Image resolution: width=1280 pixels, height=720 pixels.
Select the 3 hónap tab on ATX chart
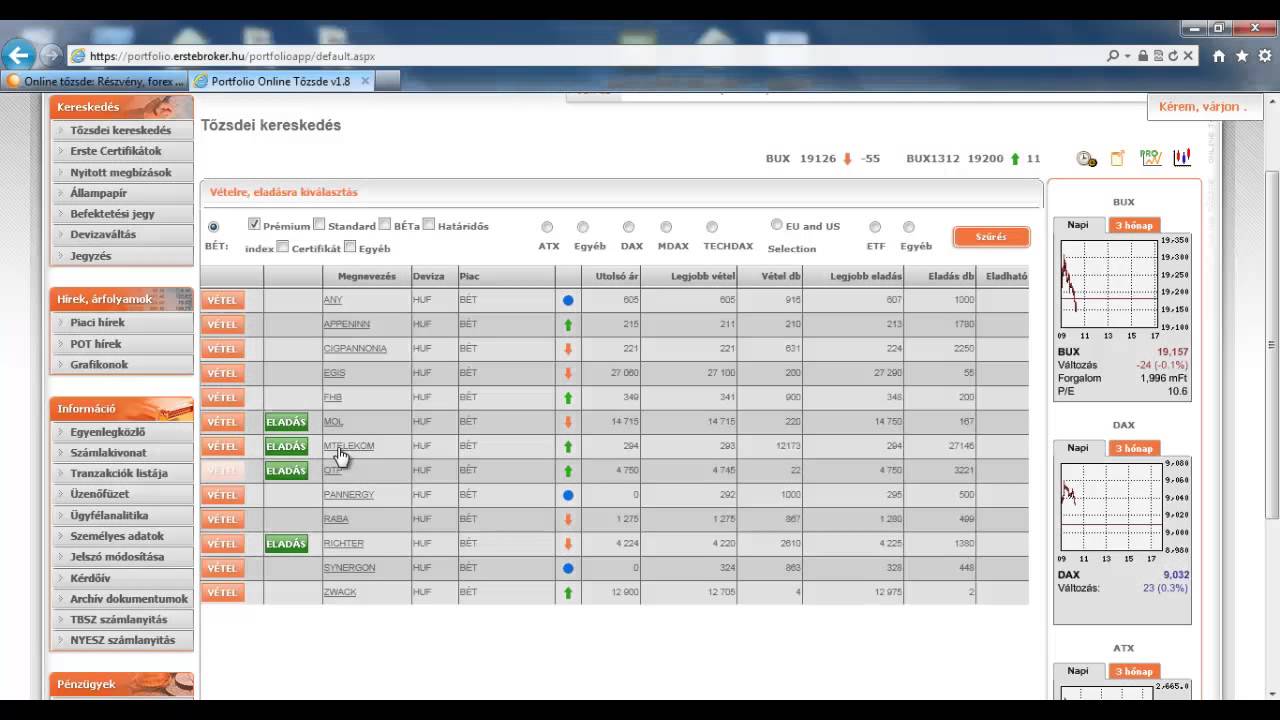point(1134,671)
